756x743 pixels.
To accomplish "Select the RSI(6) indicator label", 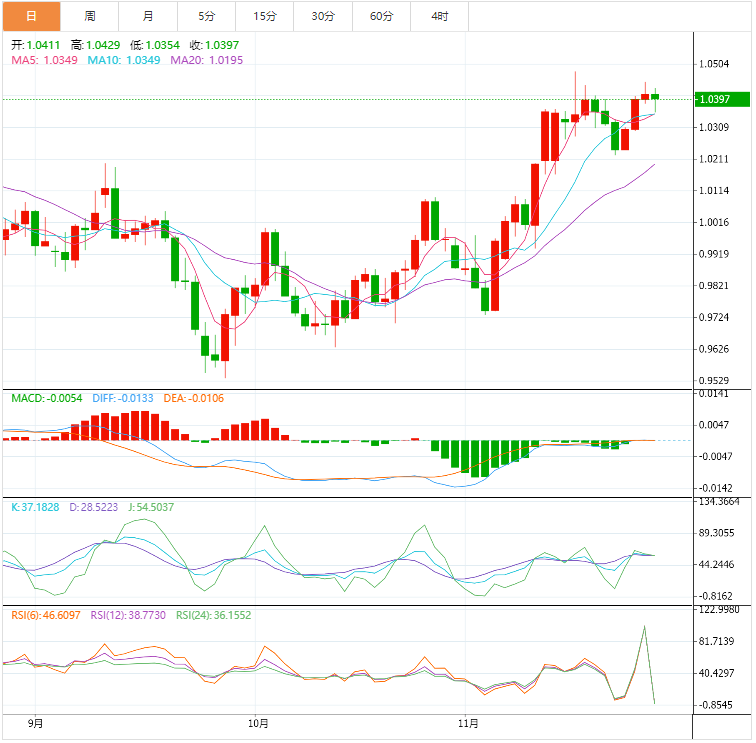I will point(46,615).
